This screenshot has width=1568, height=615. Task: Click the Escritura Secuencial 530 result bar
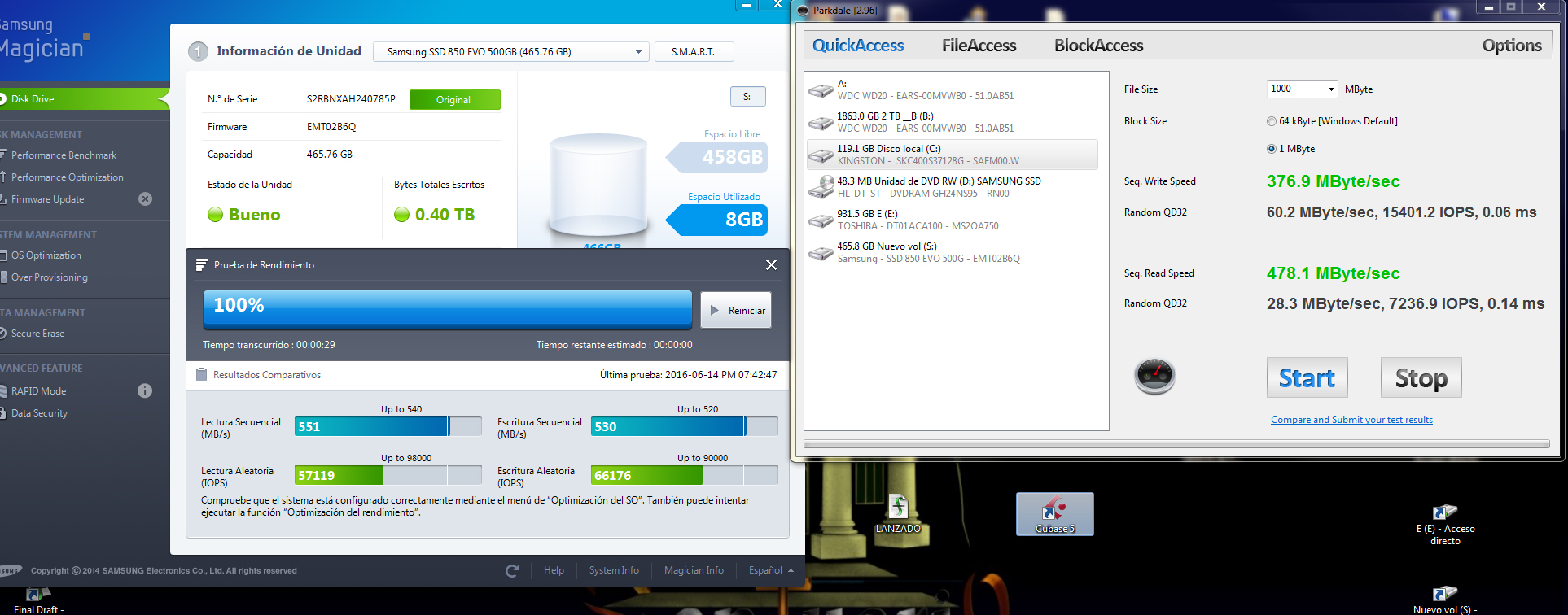point(685,426)
